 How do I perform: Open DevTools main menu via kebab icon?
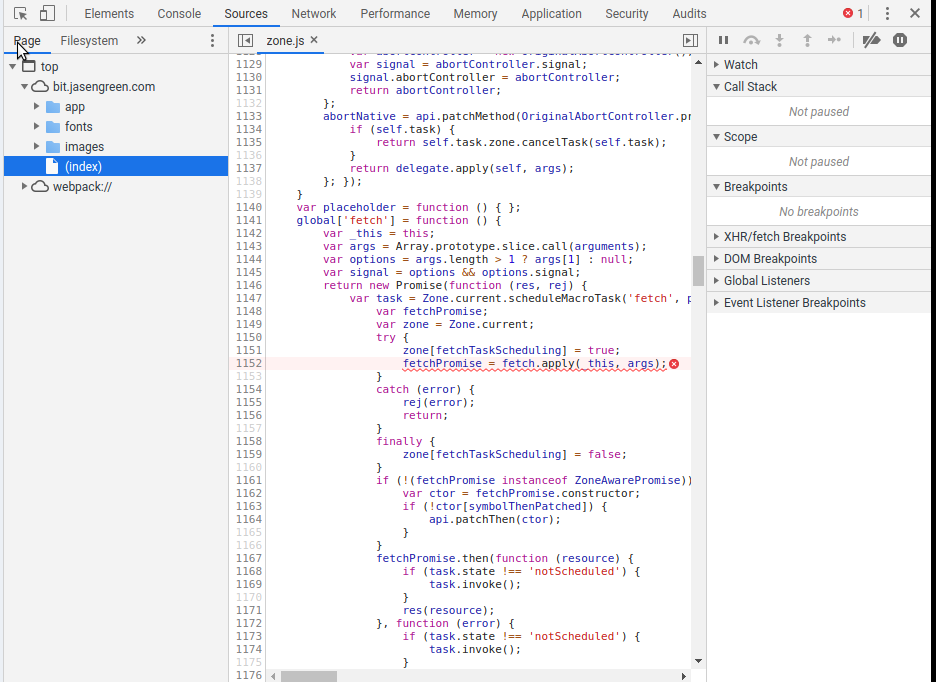coord(889,13)
